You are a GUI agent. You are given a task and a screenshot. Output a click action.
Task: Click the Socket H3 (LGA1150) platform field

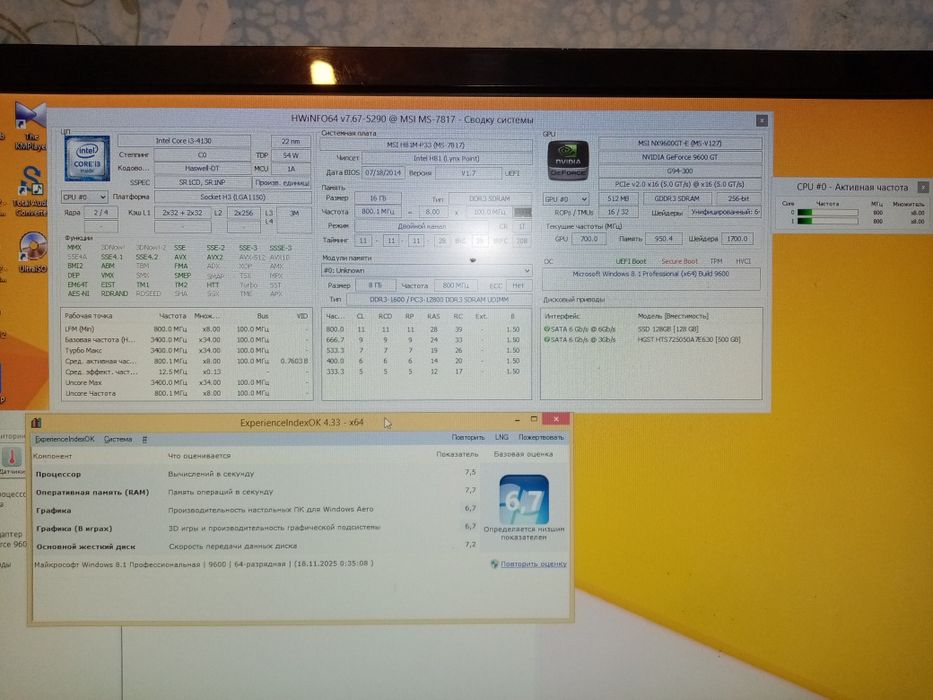coord(233,197)
